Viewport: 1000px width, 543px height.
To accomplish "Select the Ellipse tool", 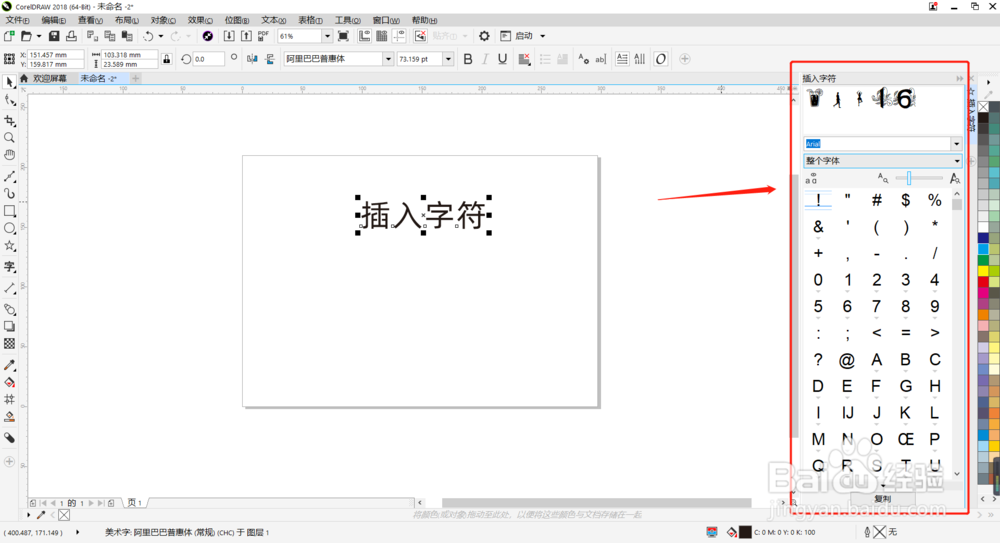I will (x=9, y=228).
